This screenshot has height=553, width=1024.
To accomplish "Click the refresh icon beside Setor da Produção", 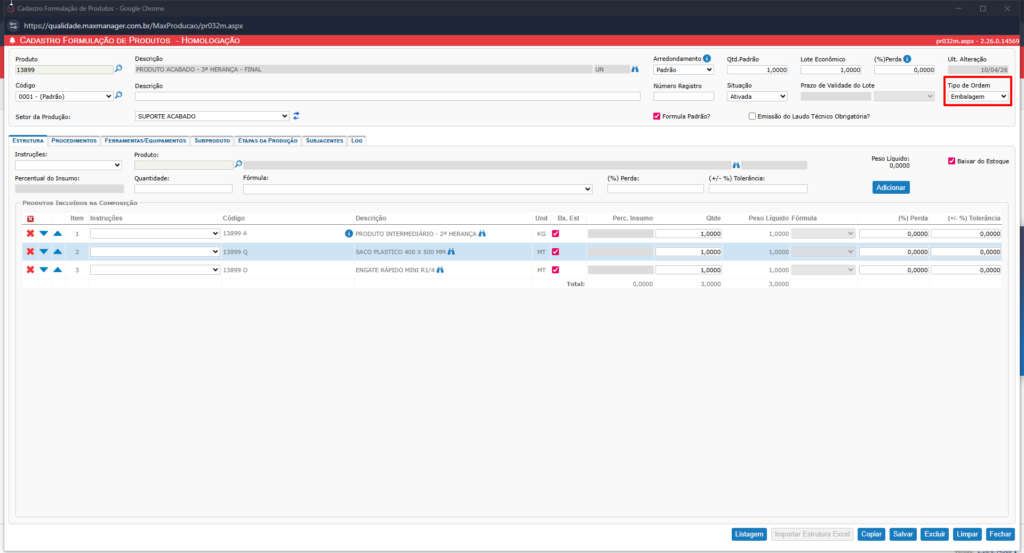I will [296, 116].
